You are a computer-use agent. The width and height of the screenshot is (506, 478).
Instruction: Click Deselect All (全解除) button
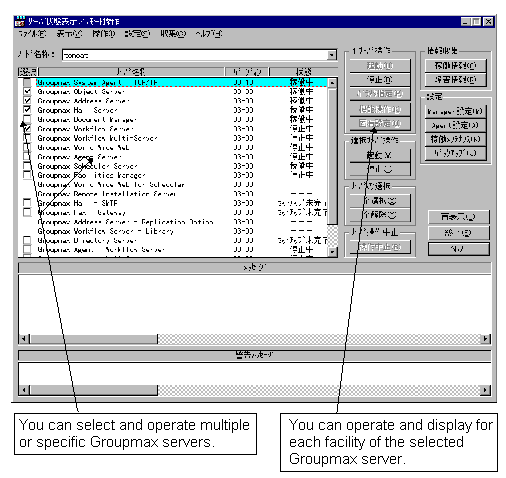[380, 215]
